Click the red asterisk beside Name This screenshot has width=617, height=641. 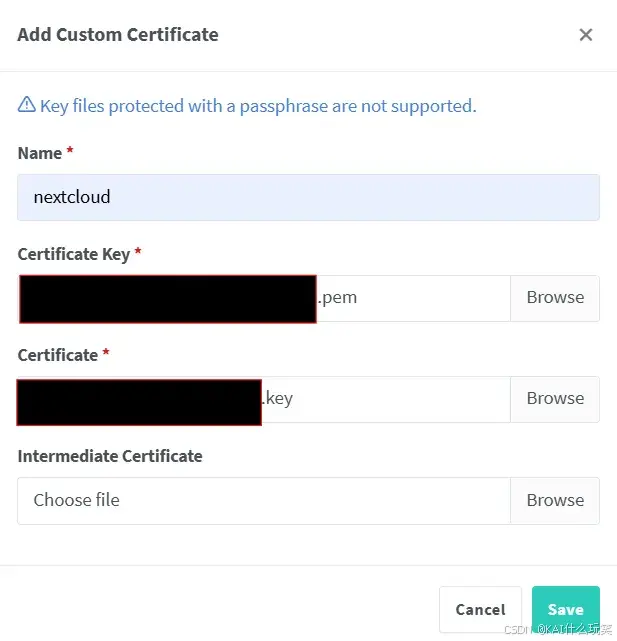click(x=70, y=150)
